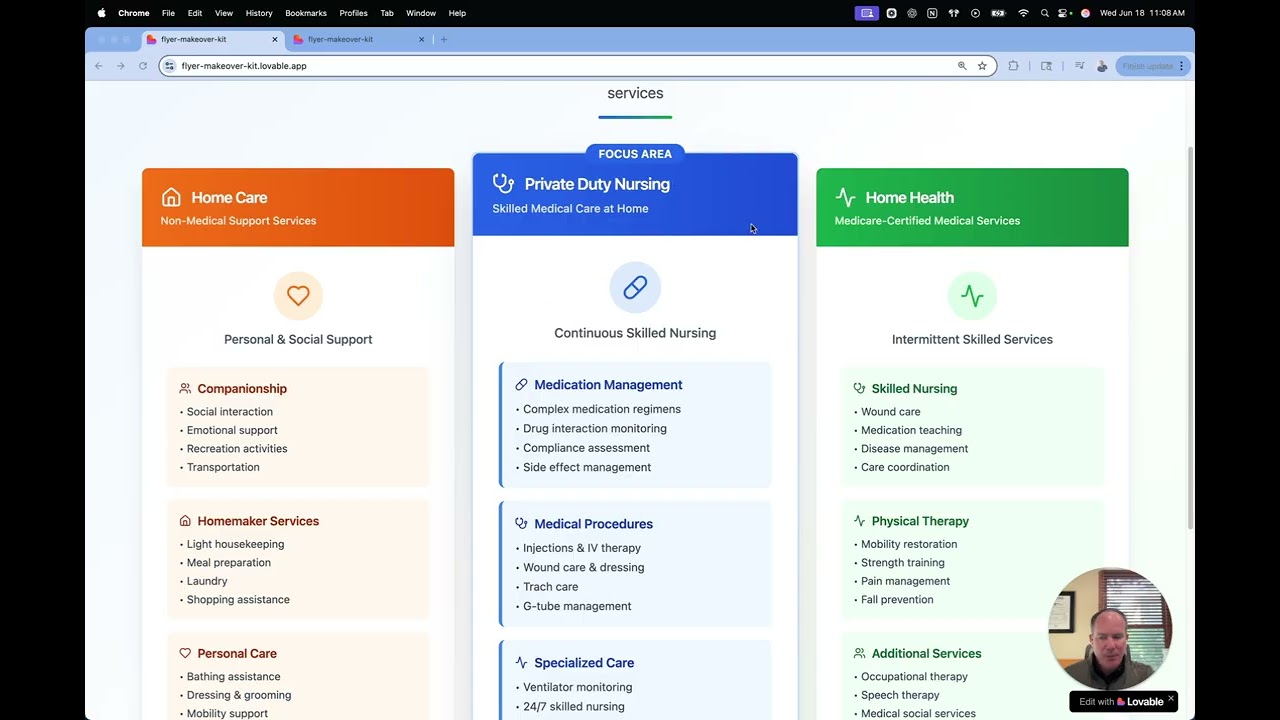Go forward with the browser forward arrow
The width and height of the screenshot is (1280, 720).
tap(120, 66)
